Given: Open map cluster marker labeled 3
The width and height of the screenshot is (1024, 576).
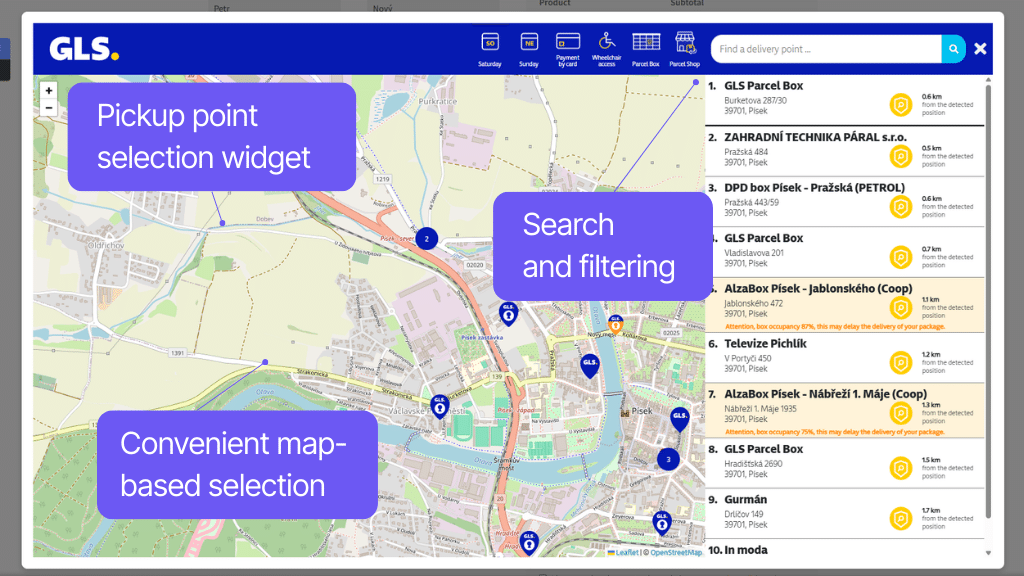Looking at the screenshot, I should click(668, 459).
